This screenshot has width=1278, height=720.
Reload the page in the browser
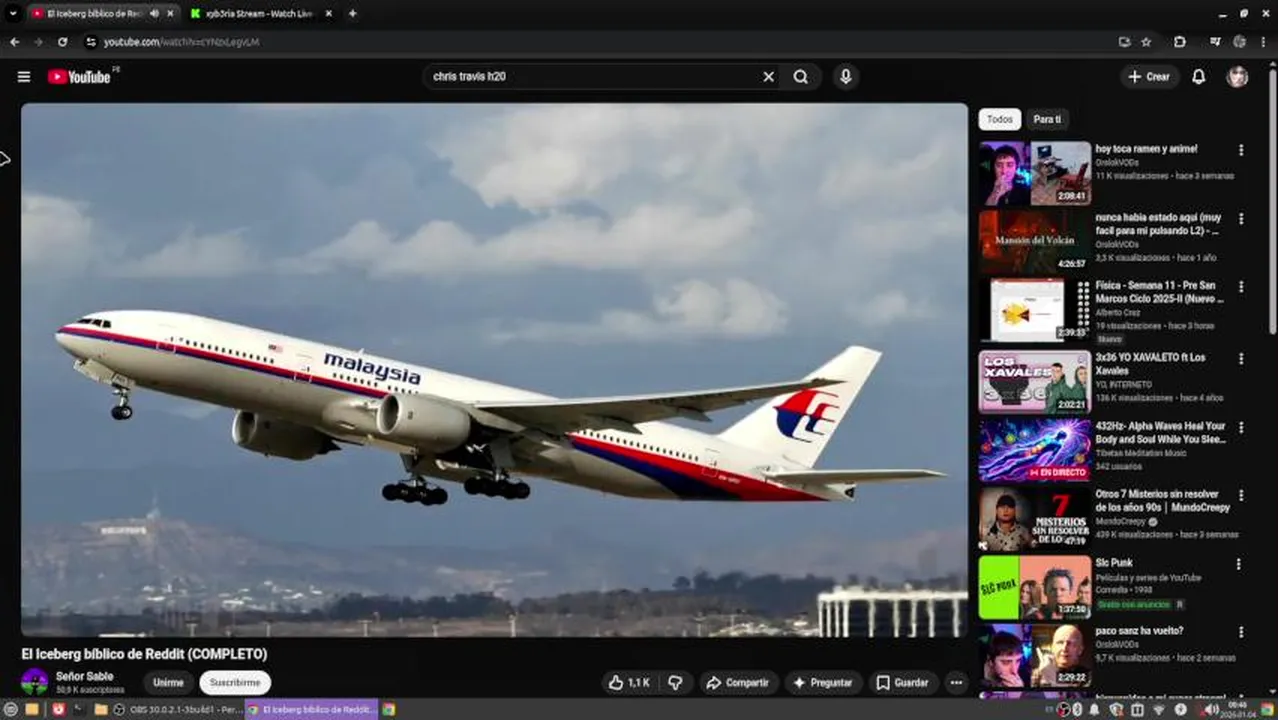tap(62, 42)
